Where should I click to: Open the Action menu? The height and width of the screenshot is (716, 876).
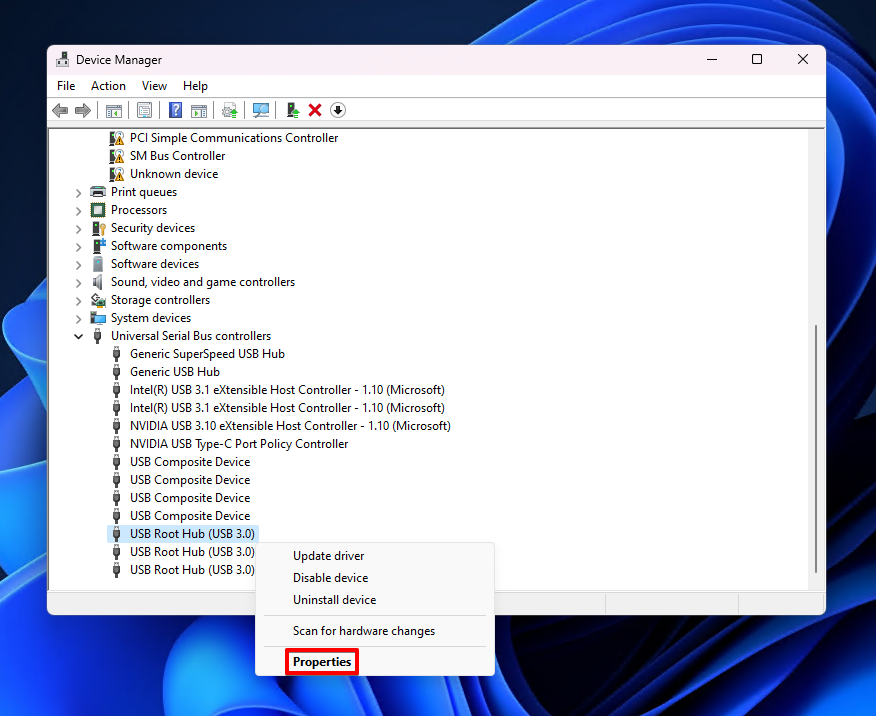[x=108, y=86]
